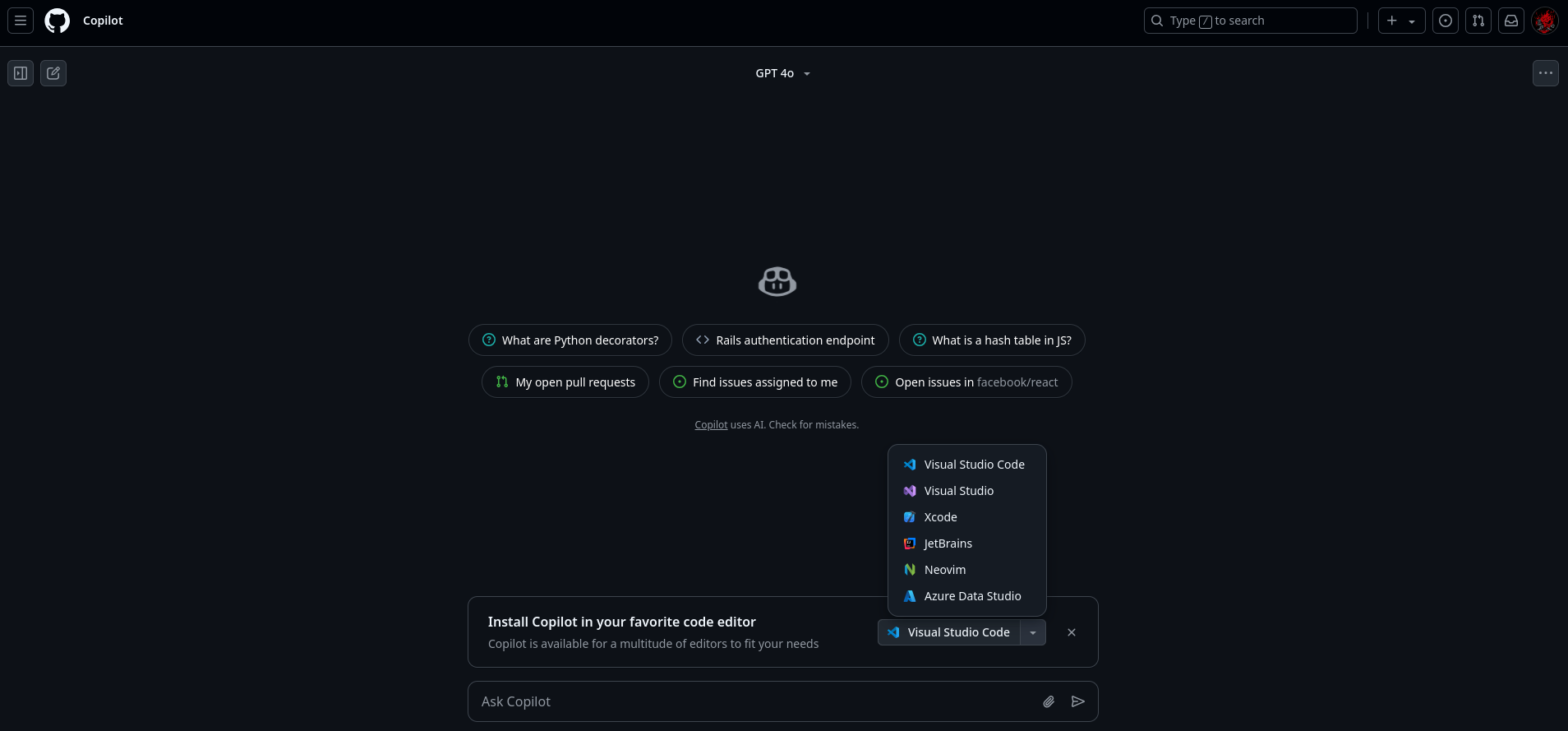This screenshot has width=1568, height=731.
Task: Open the three-dot conversation options menu
Action: coord(1546,73)
